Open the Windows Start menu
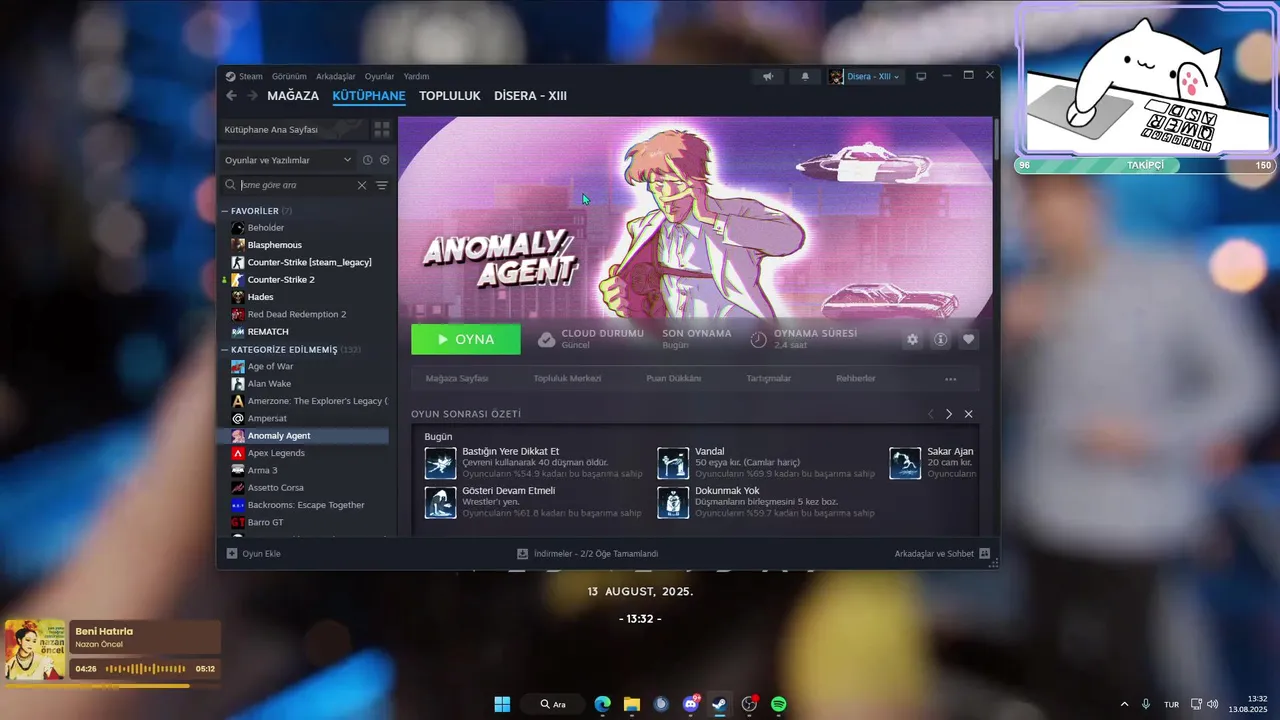1280x720 pixels. tap(502, 704)
